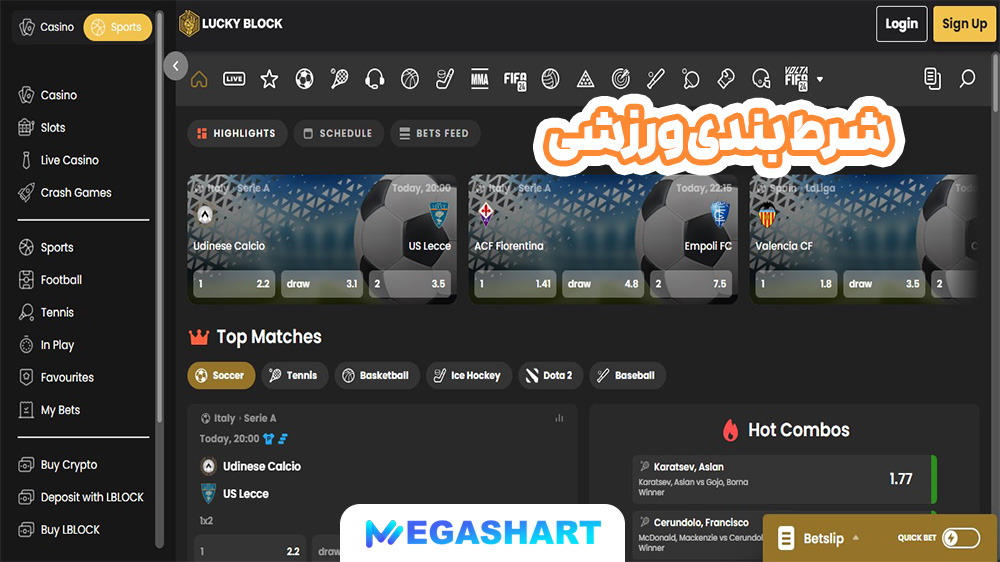Open Buy Crypto in the sidebar
This screenshot has width=1000, height=562.
click(58, 464)
